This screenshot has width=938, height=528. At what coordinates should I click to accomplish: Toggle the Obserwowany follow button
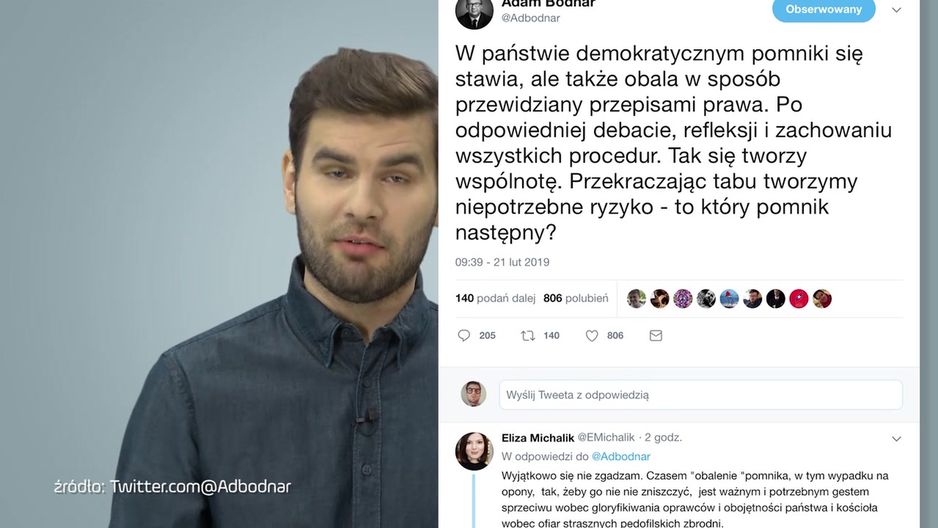(824, 10)
